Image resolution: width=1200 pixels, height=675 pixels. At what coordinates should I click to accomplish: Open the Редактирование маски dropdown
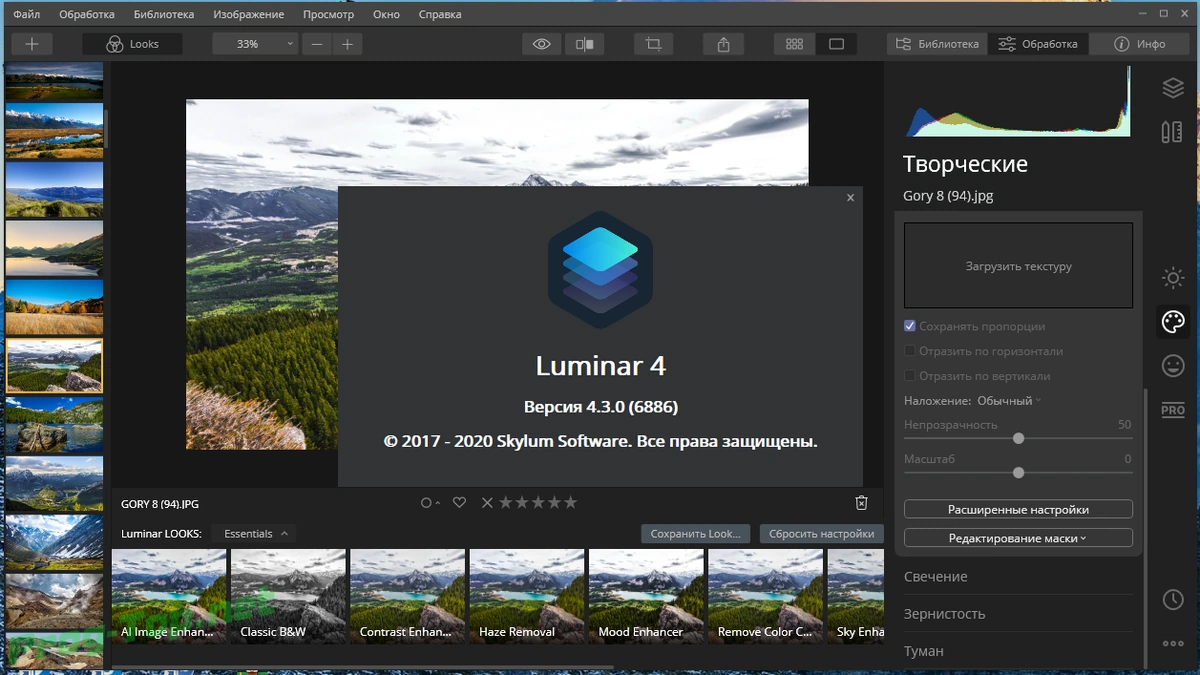point(1018,538)
